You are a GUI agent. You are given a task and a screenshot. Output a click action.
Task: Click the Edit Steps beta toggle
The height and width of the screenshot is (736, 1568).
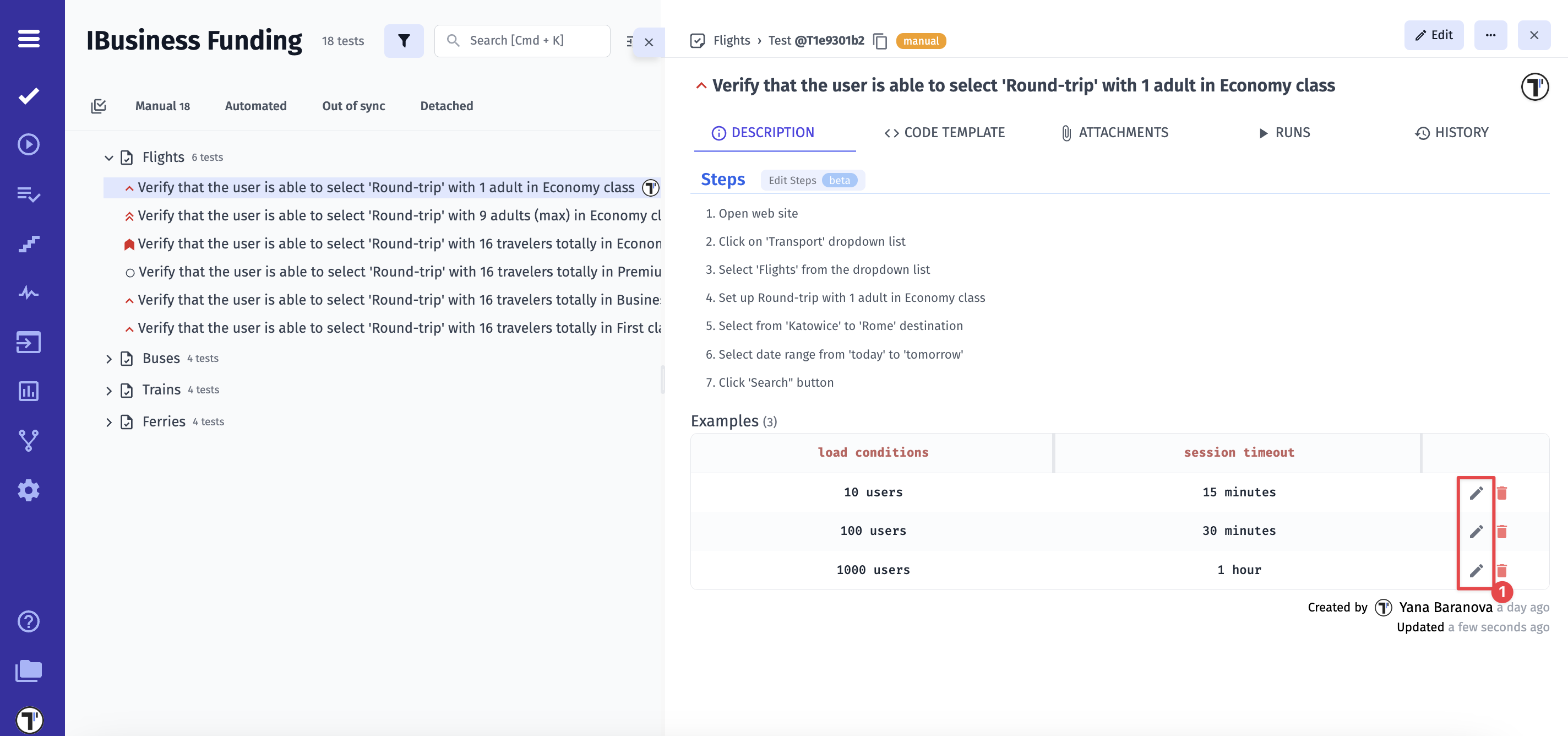812,180
